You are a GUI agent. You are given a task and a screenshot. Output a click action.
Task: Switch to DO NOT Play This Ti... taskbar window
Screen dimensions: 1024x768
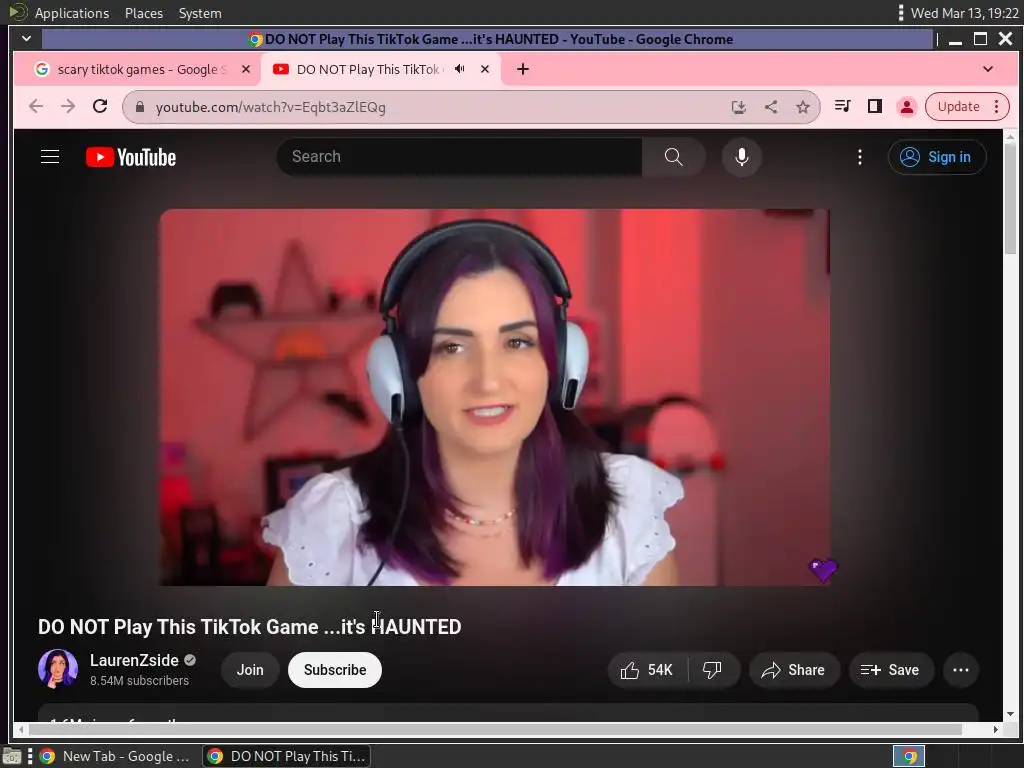(x=287, y=756)
